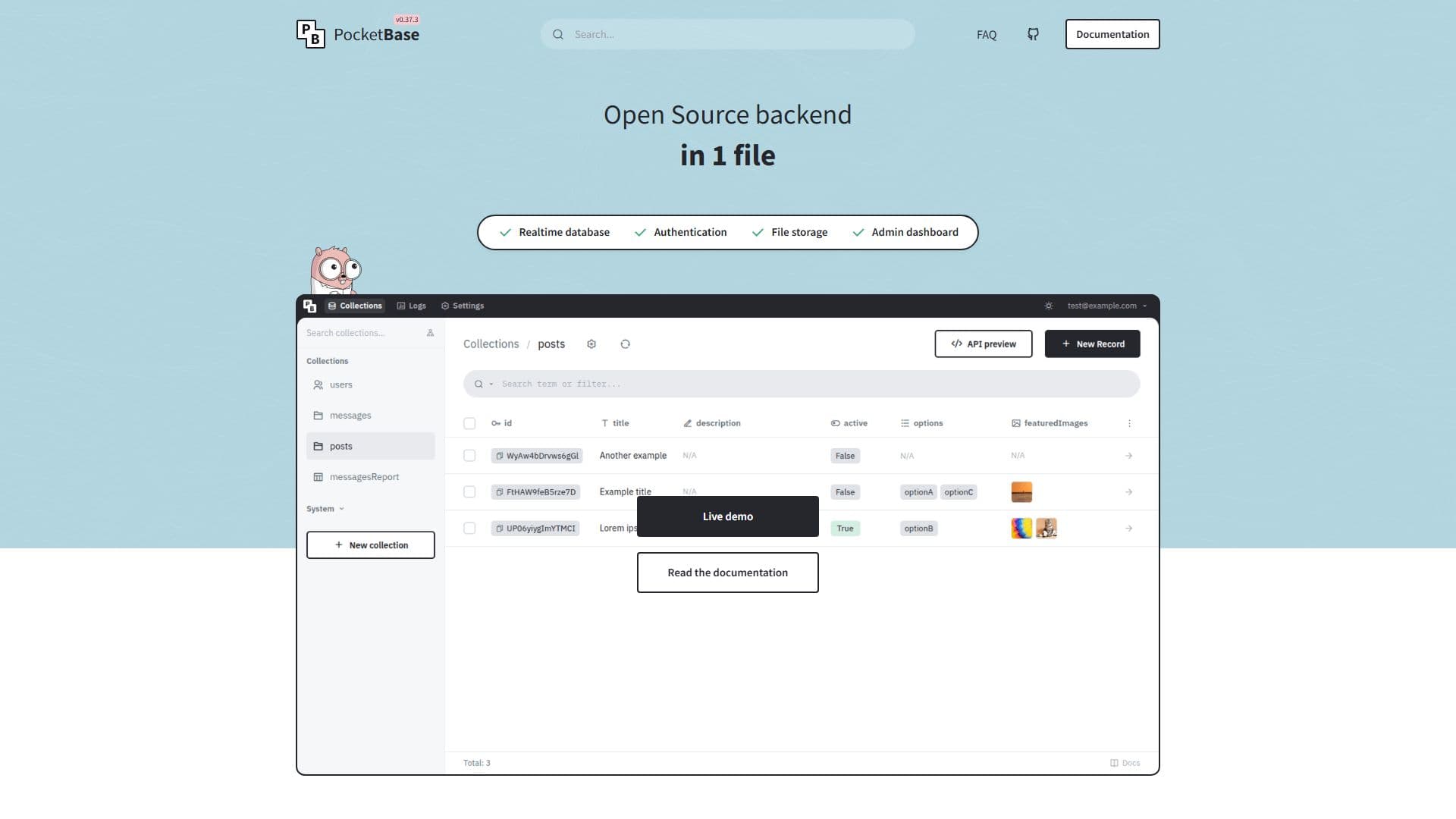Image resolution: width=1456 pixels, height=819 pixels.
Task: Click the Gopher mascot image
Action: (335, 270)
